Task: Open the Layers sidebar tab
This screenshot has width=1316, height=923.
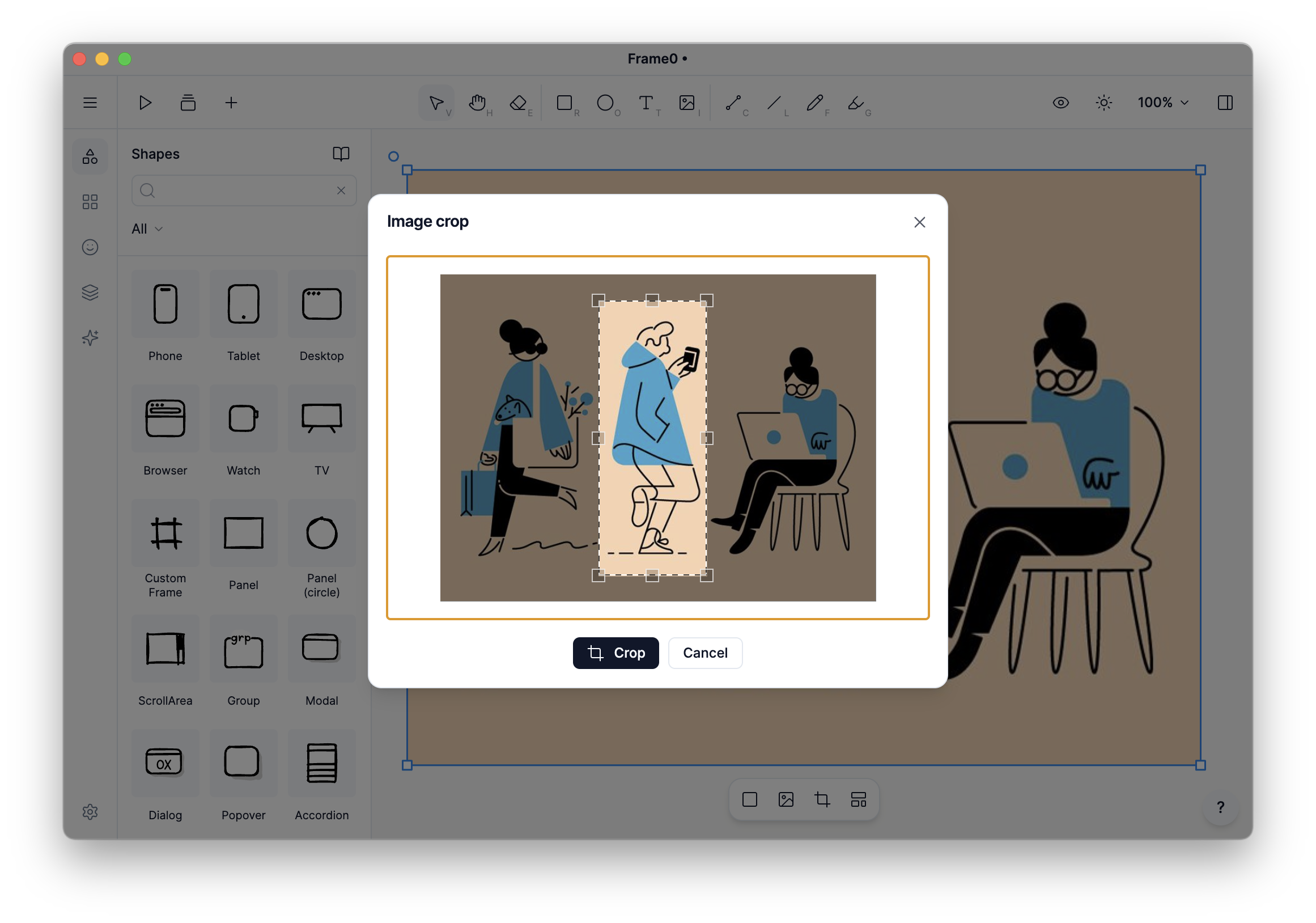Action: (90, 293)
